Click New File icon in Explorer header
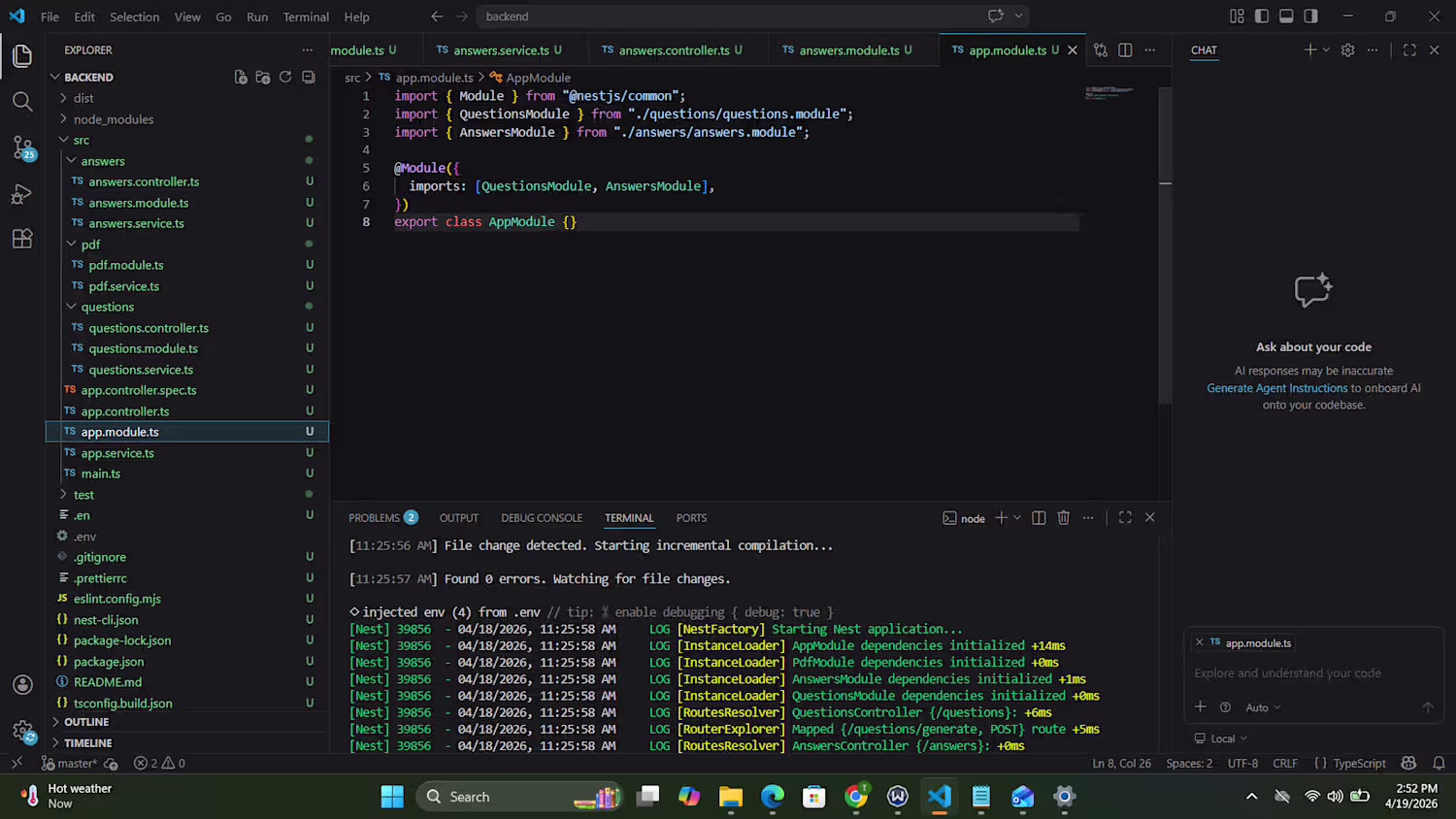 (241, 78)
